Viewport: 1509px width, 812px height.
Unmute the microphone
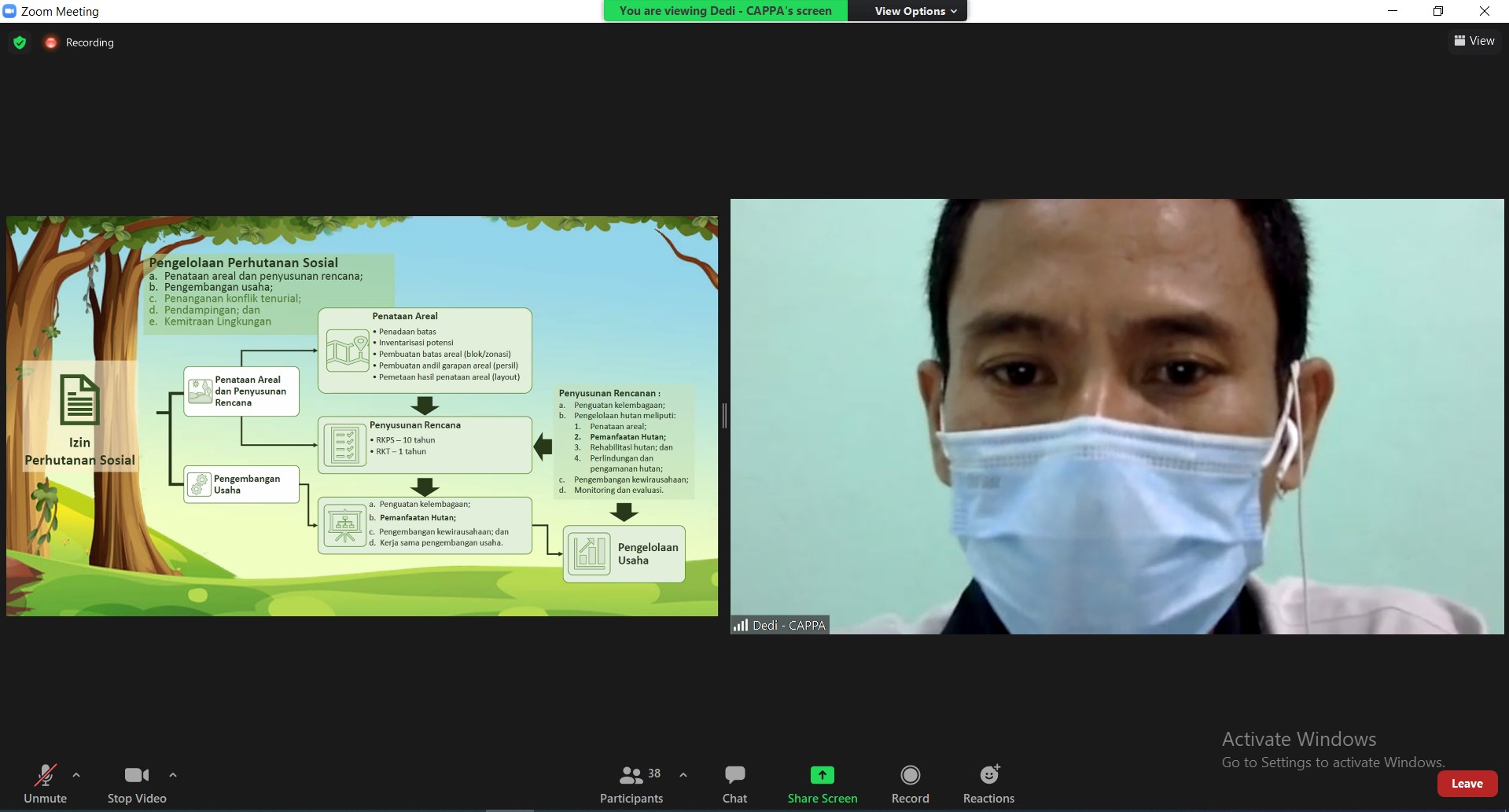[46, 784]
